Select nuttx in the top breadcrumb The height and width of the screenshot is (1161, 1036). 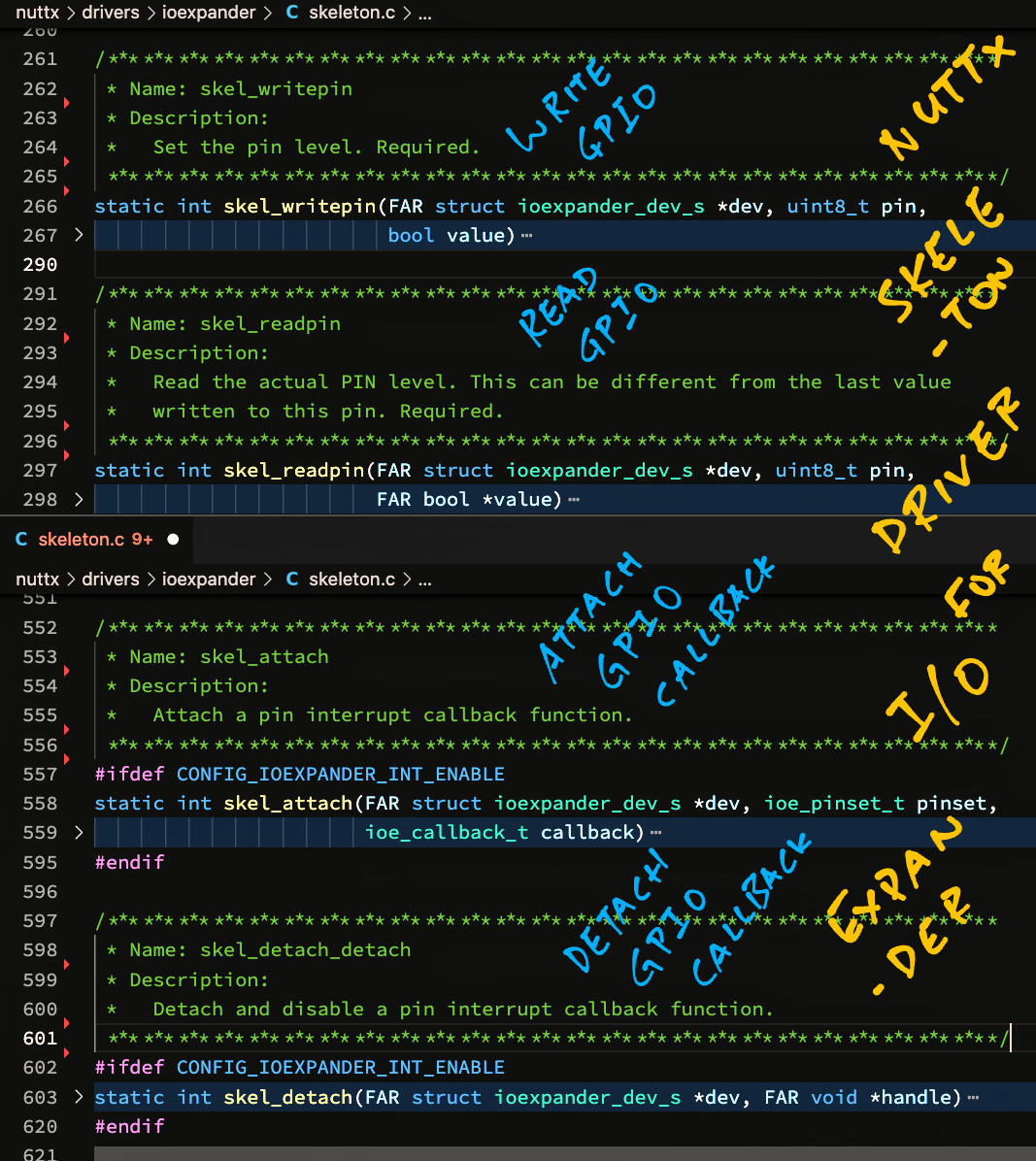click(38, 13)
